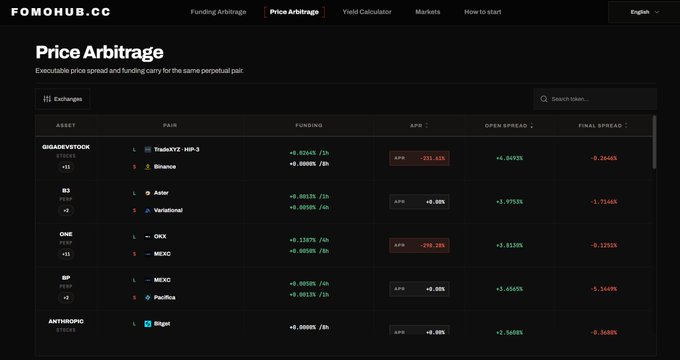The height and width of the screenshot is (360, 680).
Task: Select the +3.6565% open spread value
Action: click(x=509, y=289)
